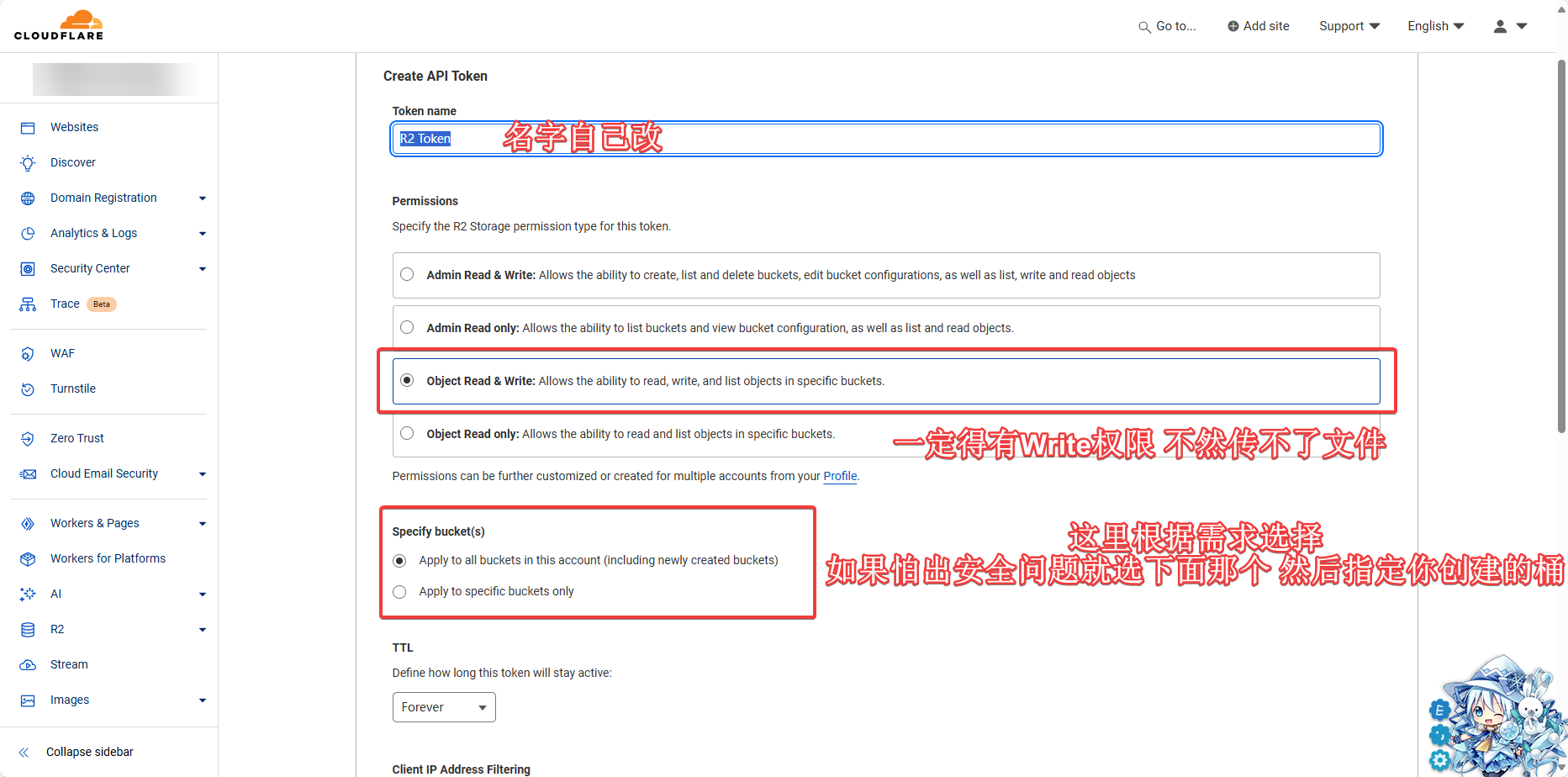Click the WAF shield icon
This screenshot has width=1568, height=777.
(28, 354)
